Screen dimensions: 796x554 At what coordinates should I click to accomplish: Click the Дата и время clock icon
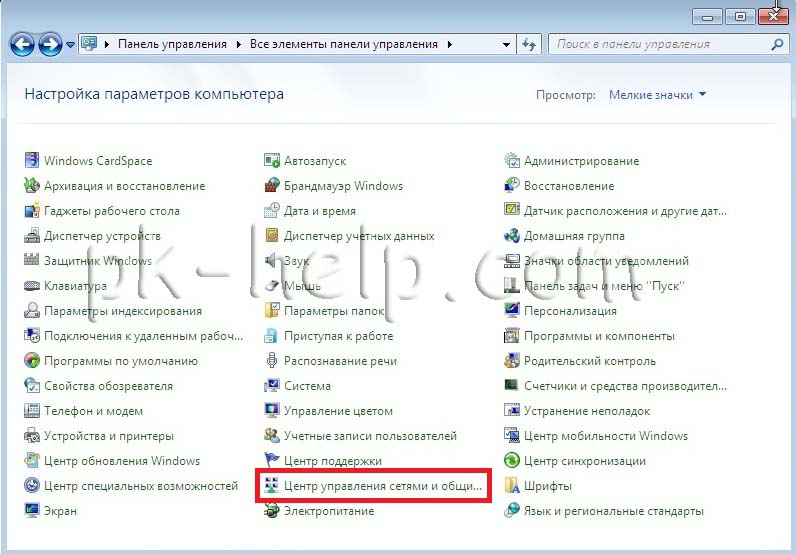coord(272,210)
